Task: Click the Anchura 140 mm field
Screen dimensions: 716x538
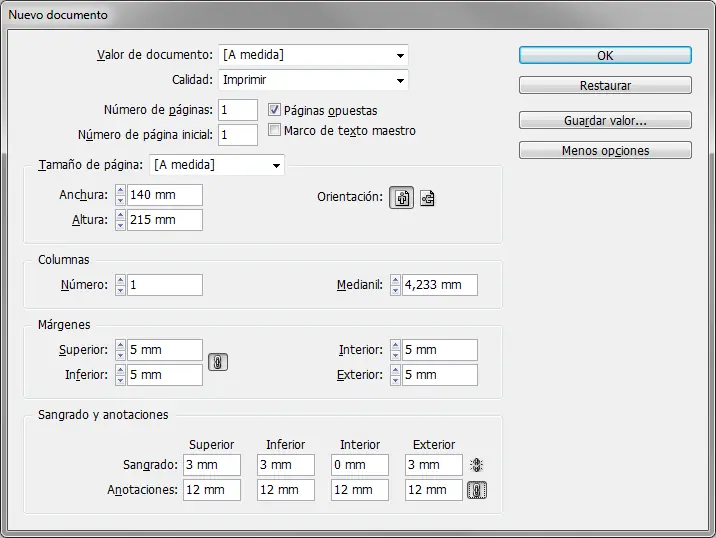Action: click(x=165, y=195)
